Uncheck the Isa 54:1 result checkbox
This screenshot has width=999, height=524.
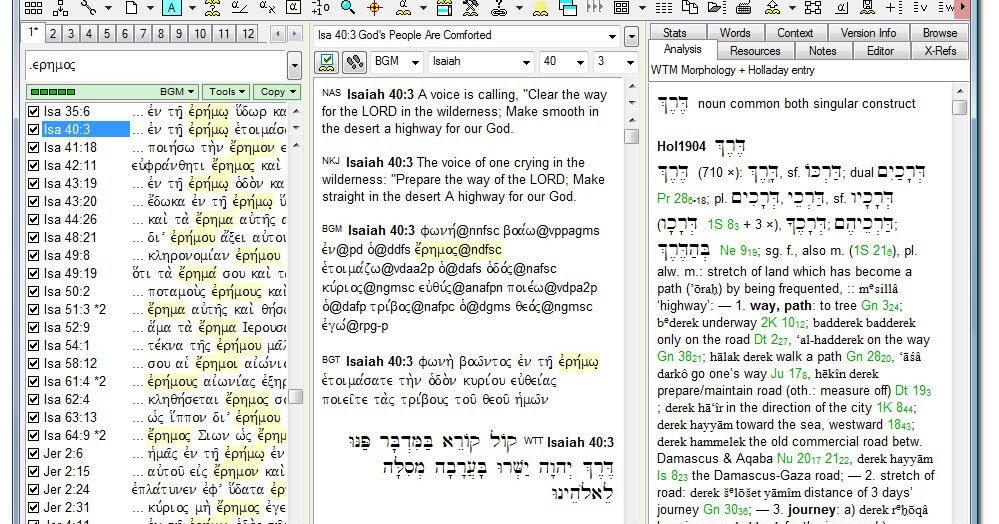click(34, 346)
